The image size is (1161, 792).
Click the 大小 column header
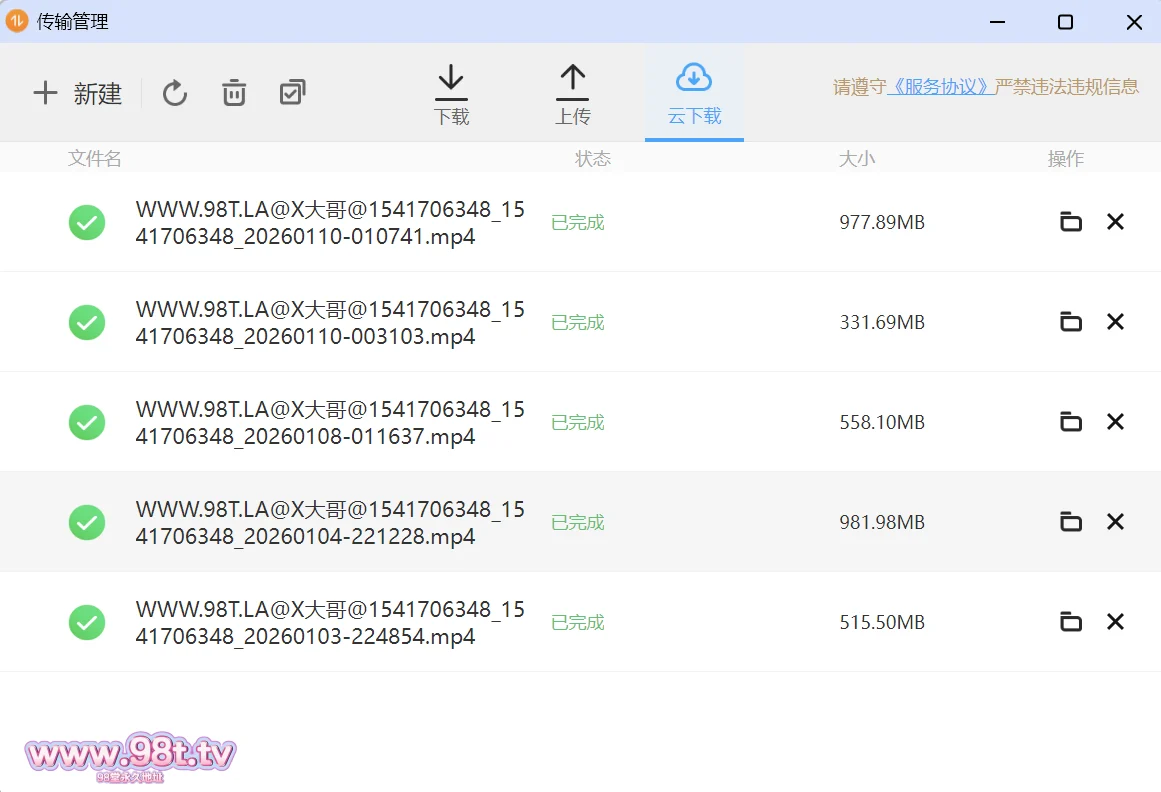coord(856,159)
